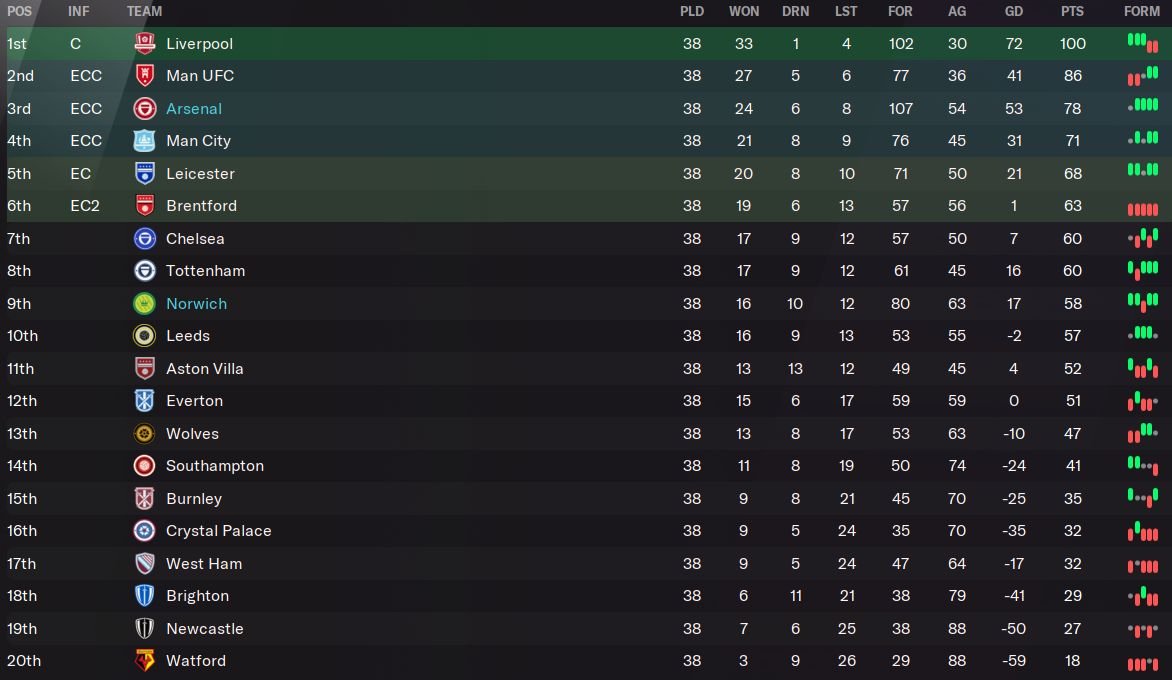This screenshot has height=680, width=1172.
Task: Click the Norwich green club badge
Action: (x=144, y=303)
